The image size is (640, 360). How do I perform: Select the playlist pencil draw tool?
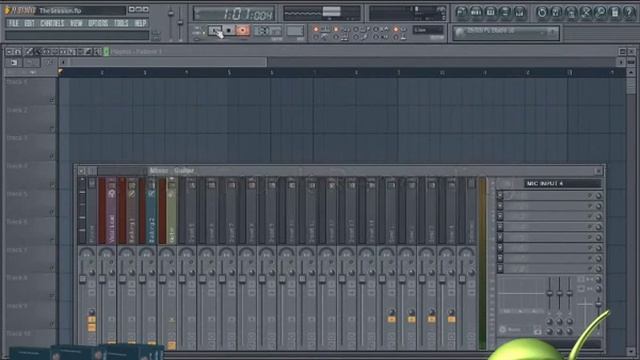click(28, 52)
